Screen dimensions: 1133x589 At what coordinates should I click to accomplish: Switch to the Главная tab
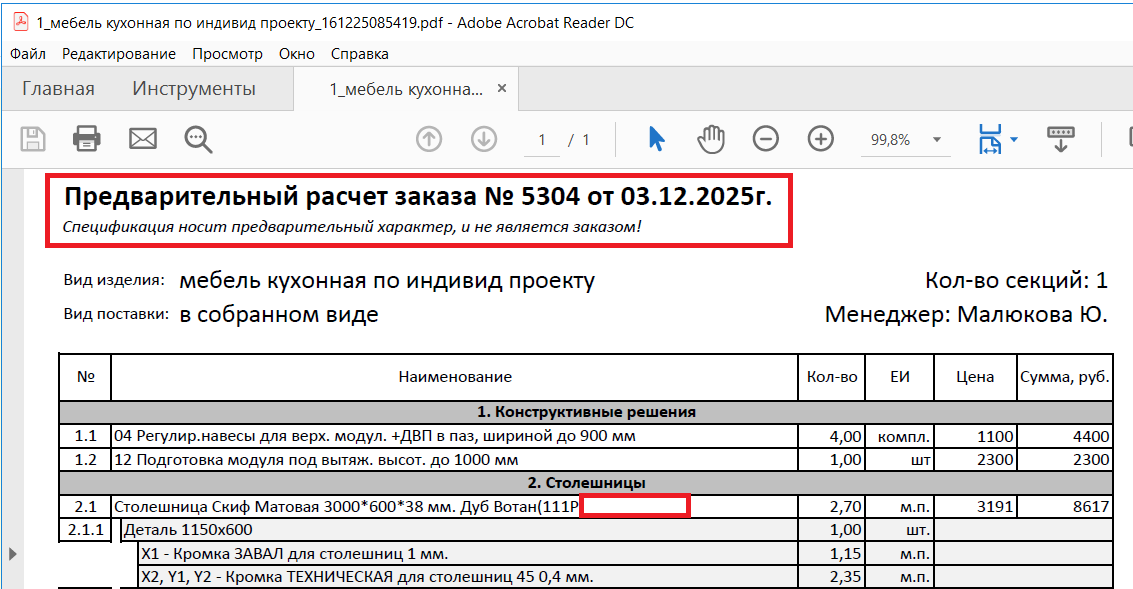pyautogui.click(x=58, y=89)
